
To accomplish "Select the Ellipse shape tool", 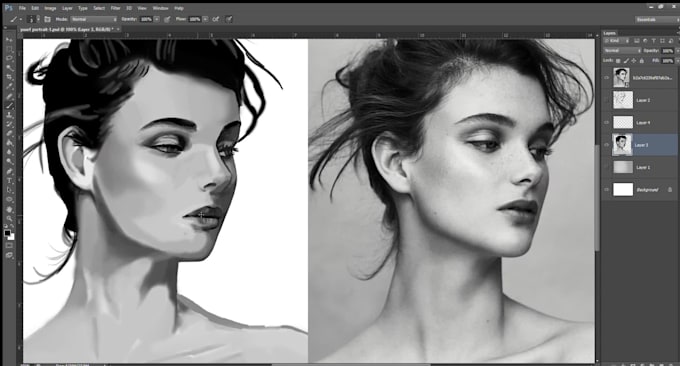I will (9, 199).
